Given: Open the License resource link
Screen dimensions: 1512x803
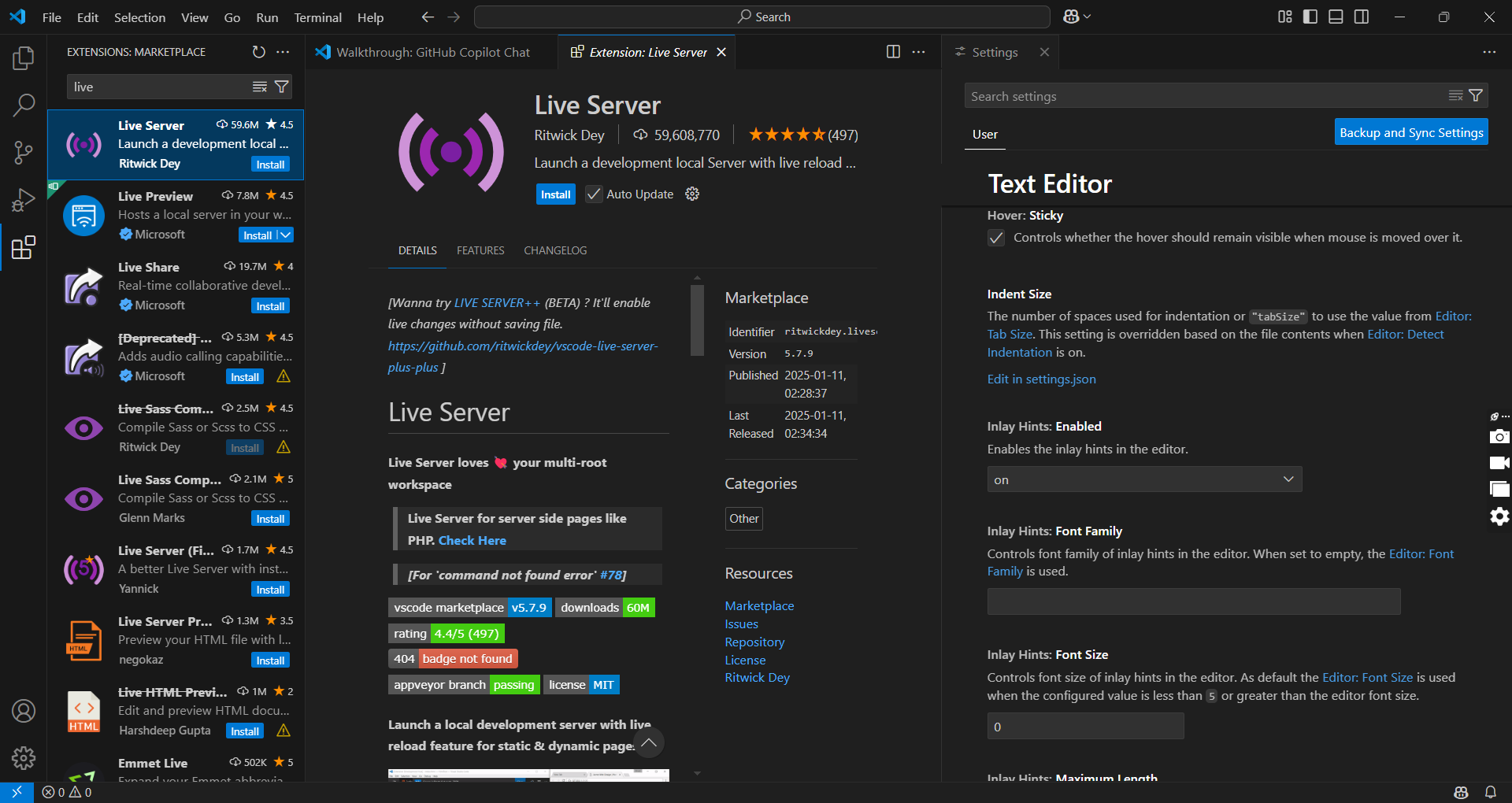Looking at the screenshot, I should 745,661.
